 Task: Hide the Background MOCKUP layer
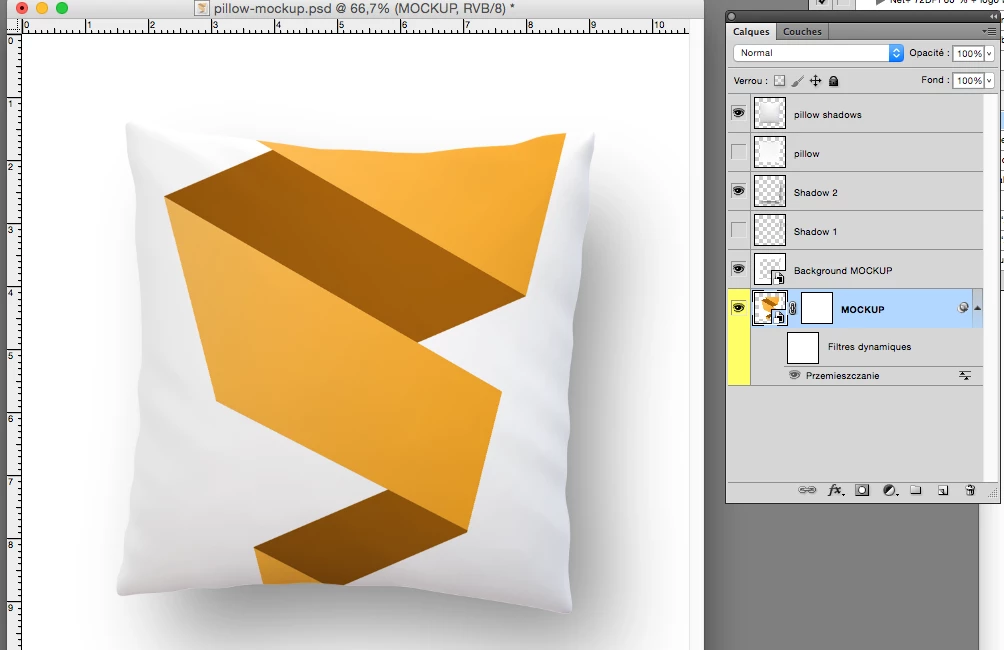tap(738, 269)
